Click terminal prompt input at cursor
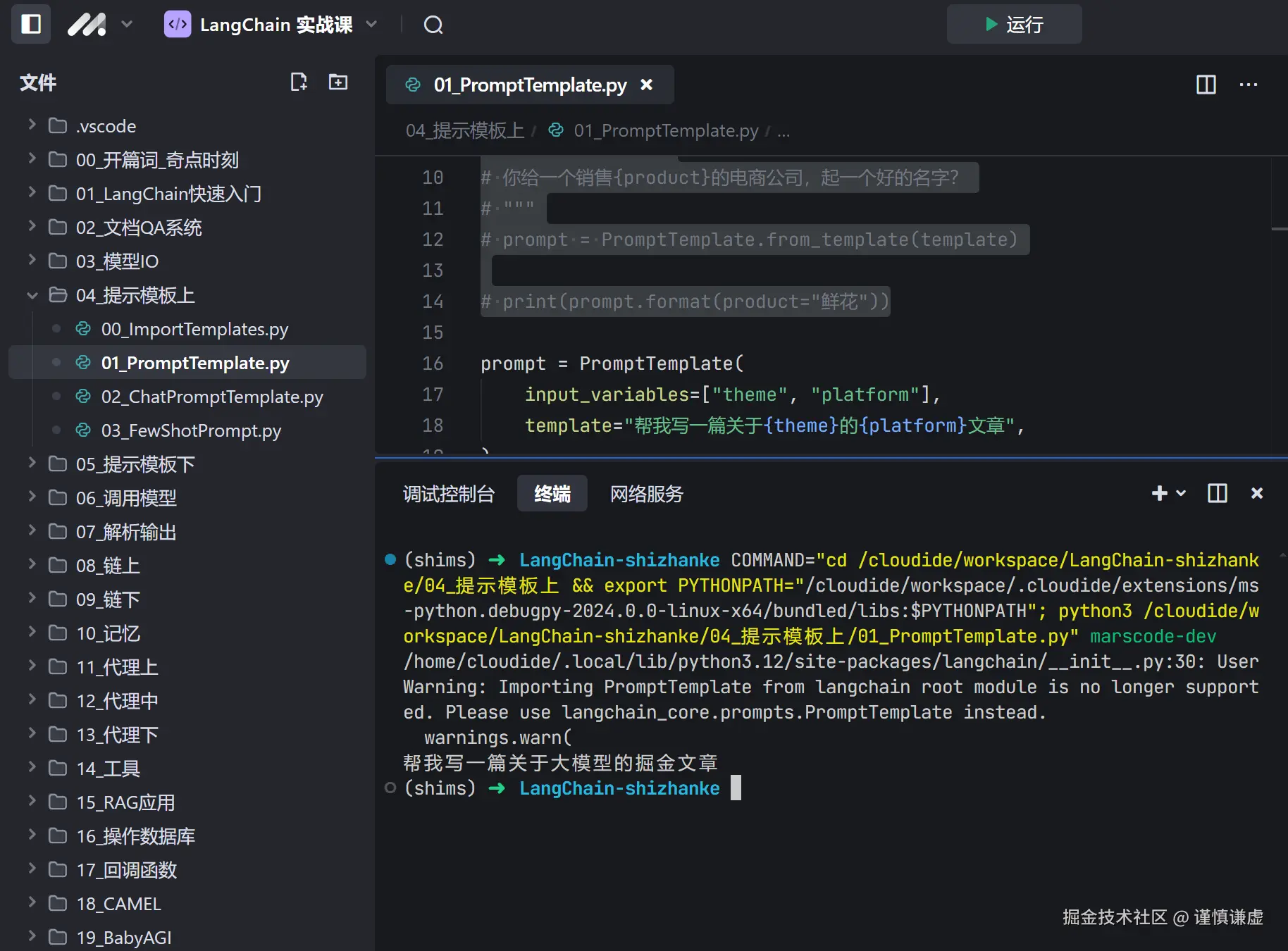The width and height of the screenshot is (1288, 951). pyautogui.click(x=736, y=788)
